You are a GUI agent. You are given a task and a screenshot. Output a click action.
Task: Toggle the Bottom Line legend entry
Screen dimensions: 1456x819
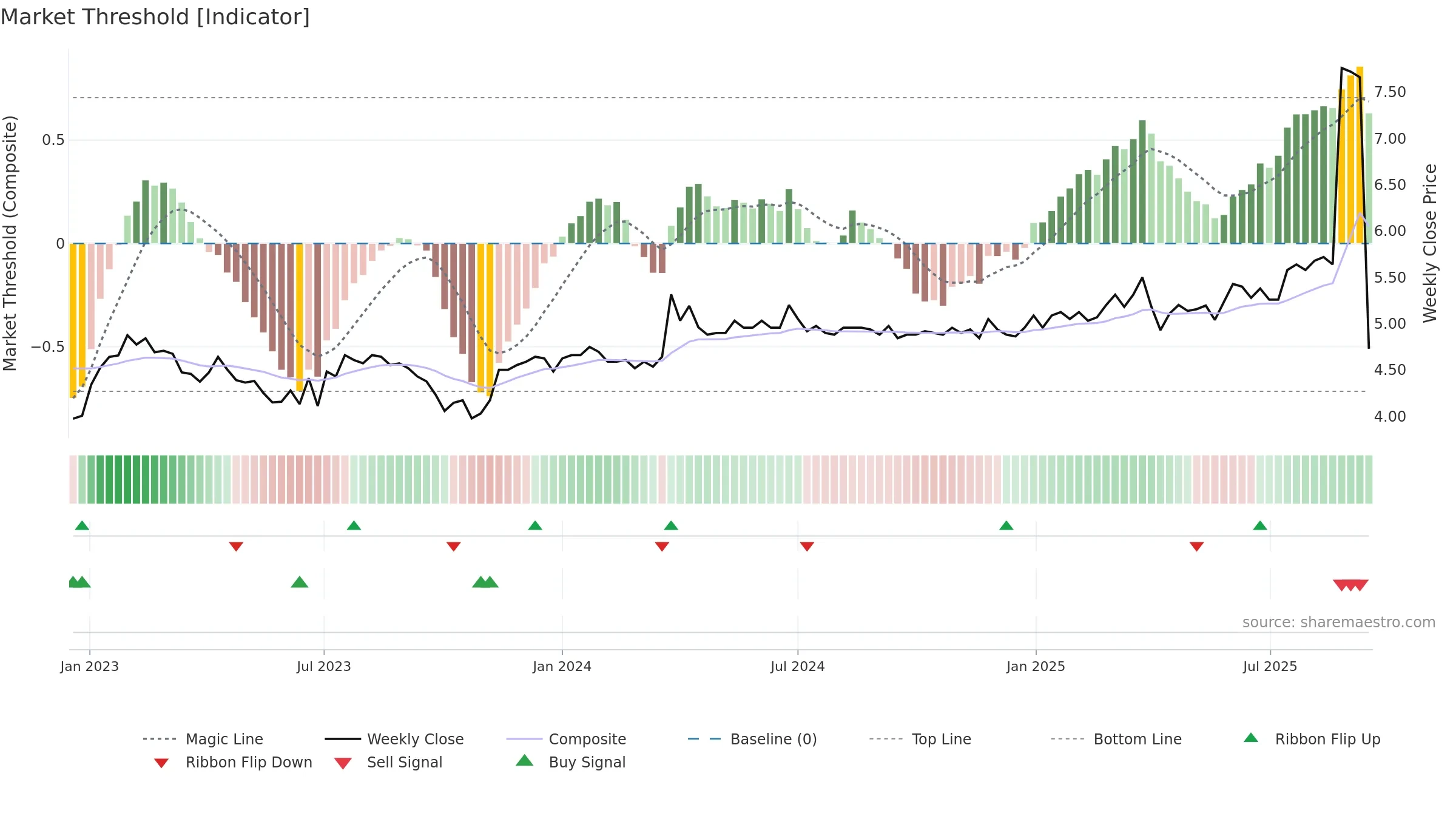coord(1116,739)
